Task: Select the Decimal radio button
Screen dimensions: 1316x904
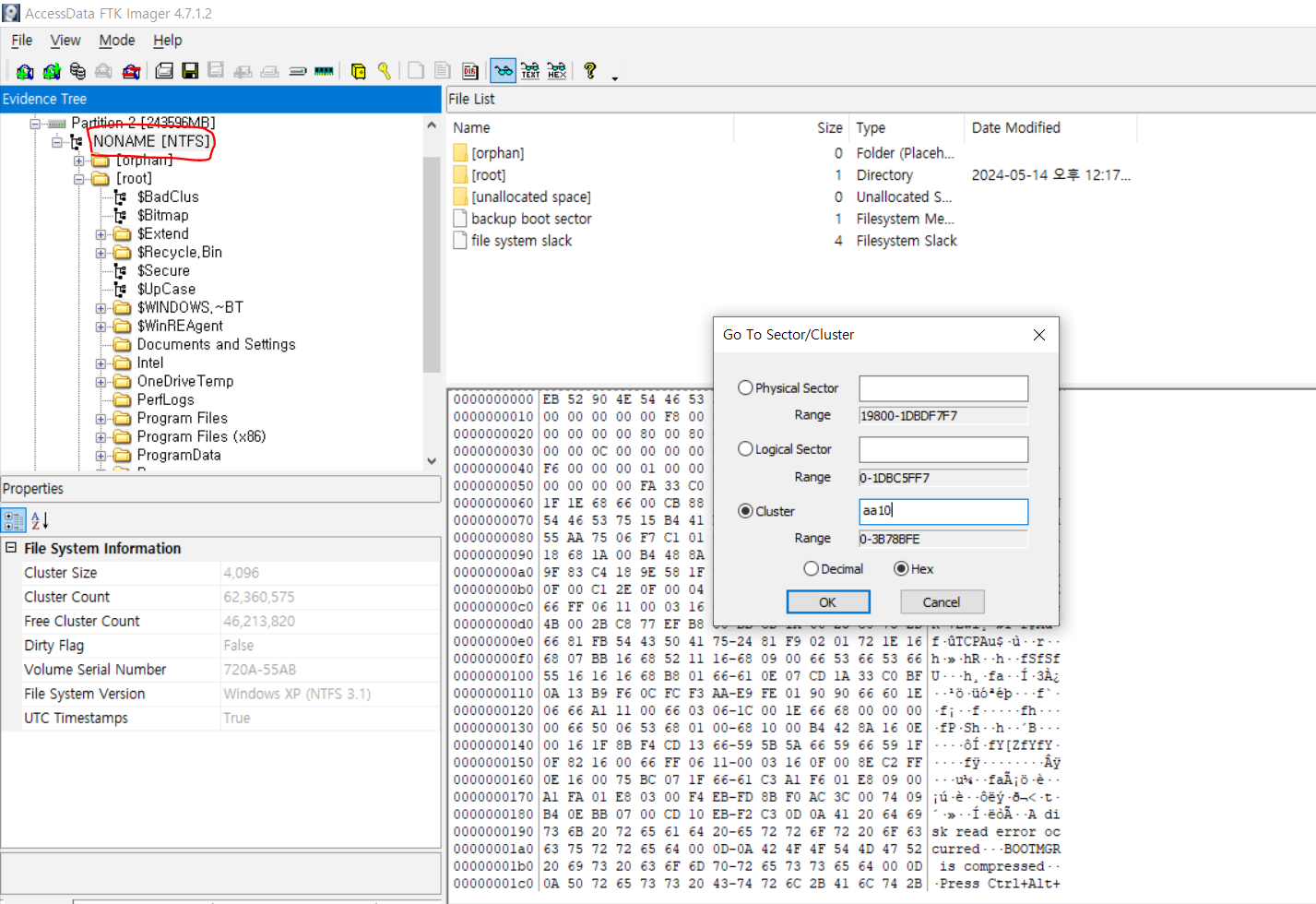Action: tap(811, 569)
